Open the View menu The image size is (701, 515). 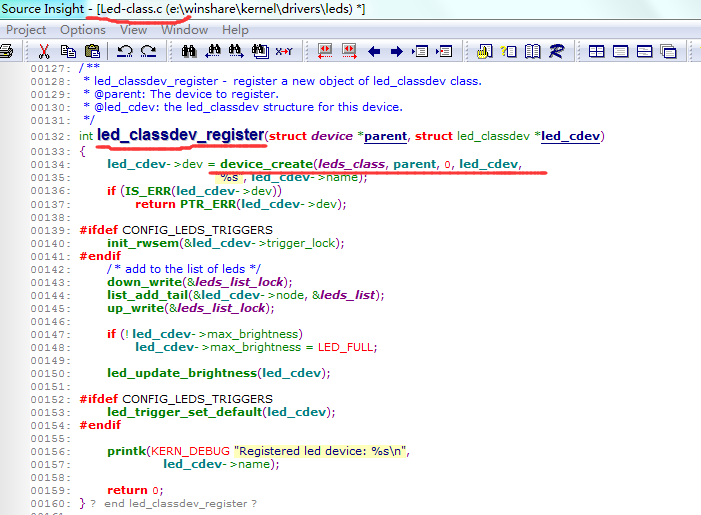click(x=133, y=30)
